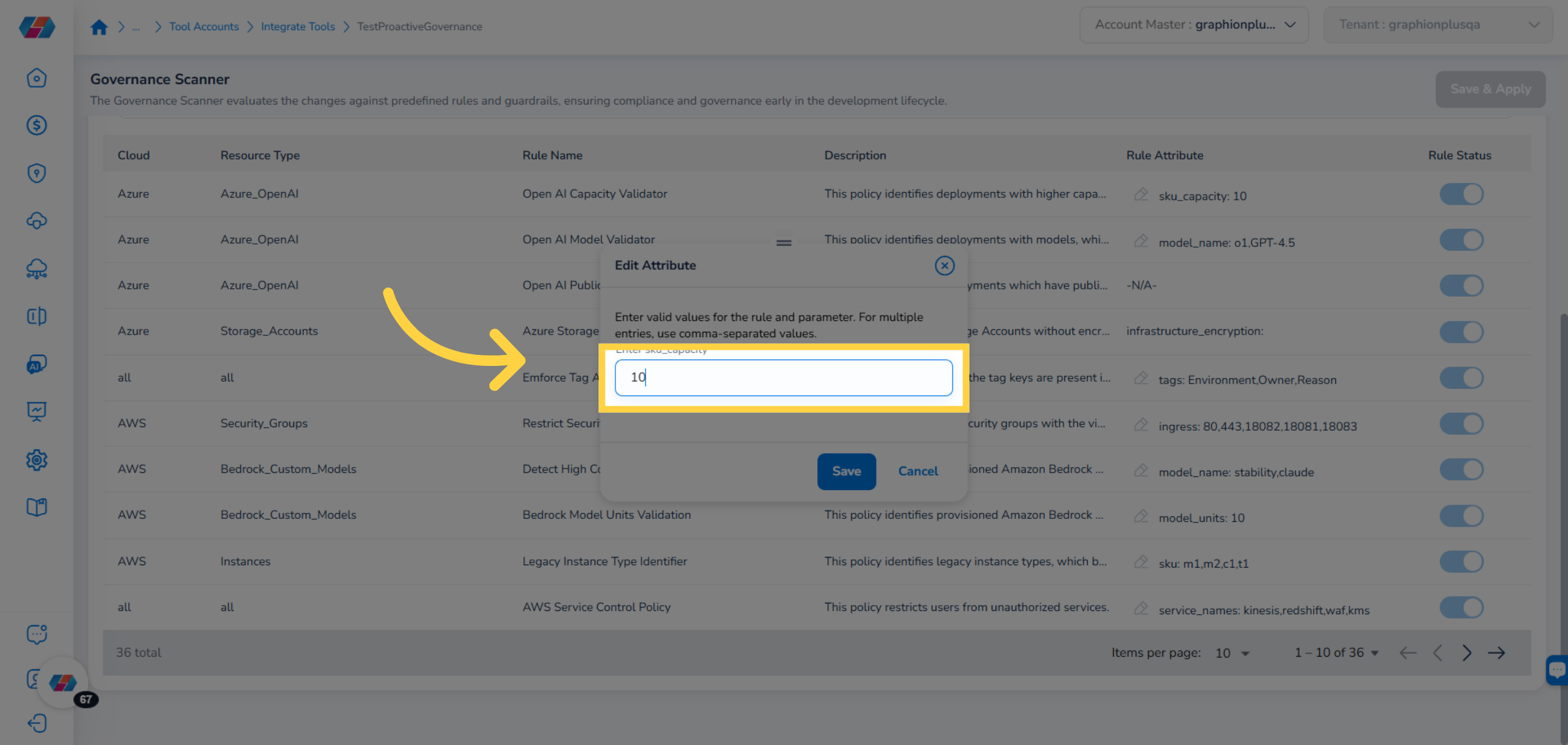Viewport: 1568px width, 745px height.
Task: Grab the dialog drag handle
Action: click(x=783, y=242)
